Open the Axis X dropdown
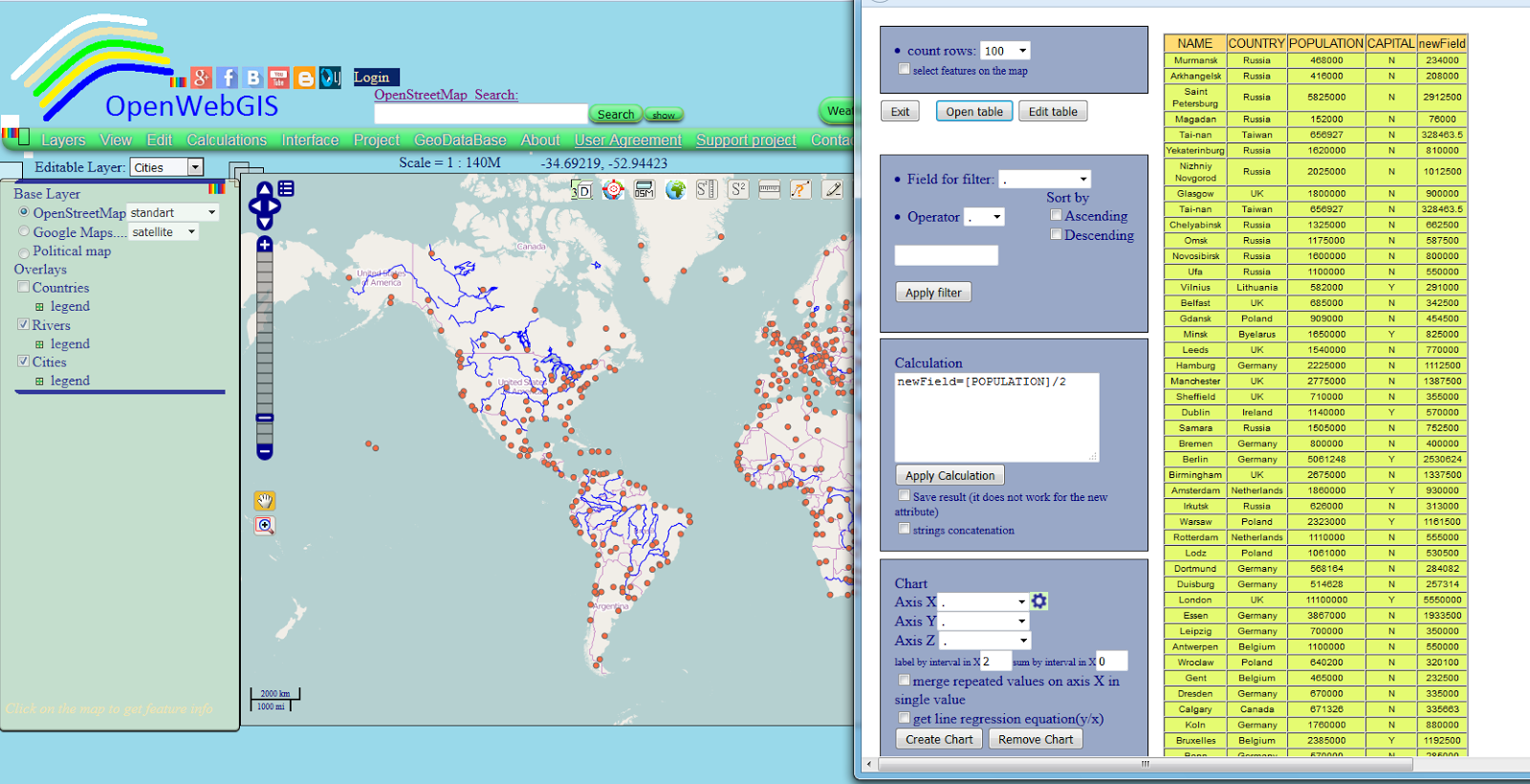The width and height of the screenshot is (1530, 784). click(x=983, y=602)
